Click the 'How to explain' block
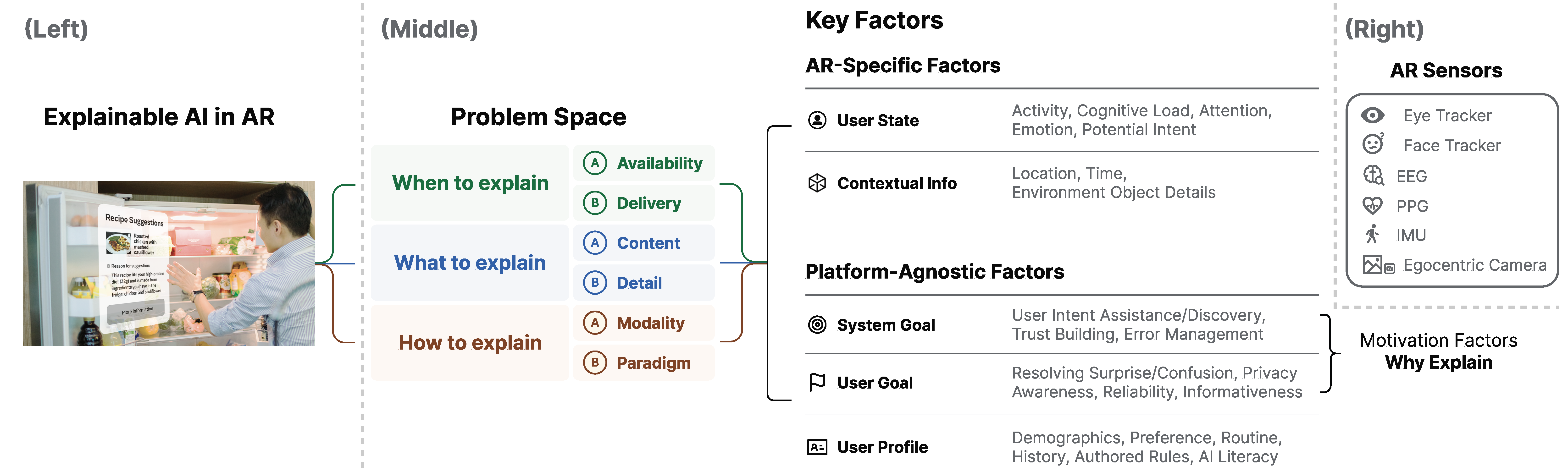Viewport: 1568px width, 472px height. (470, 342)
